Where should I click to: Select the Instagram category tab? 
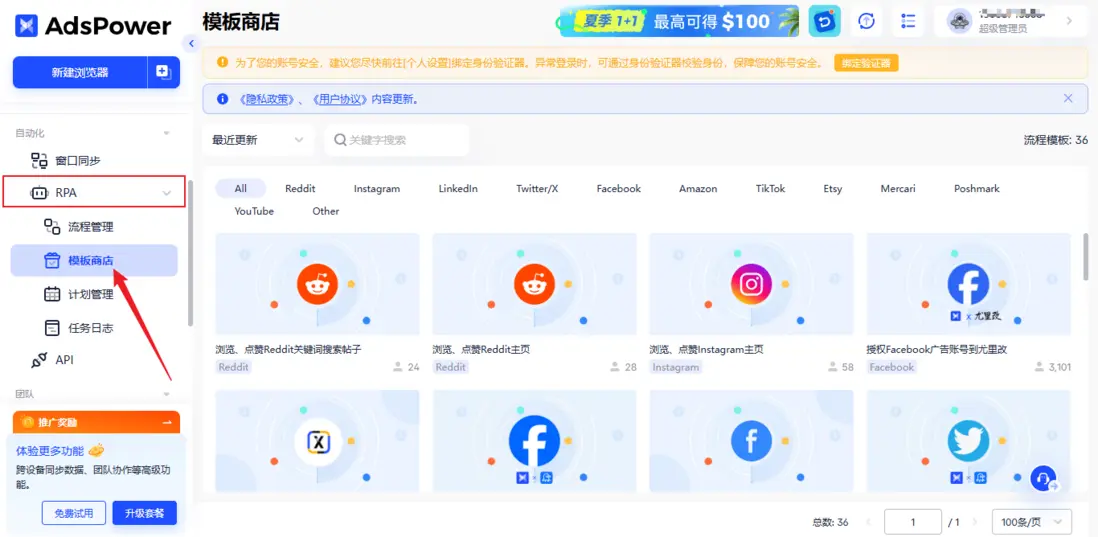click(x=377, y=188)
